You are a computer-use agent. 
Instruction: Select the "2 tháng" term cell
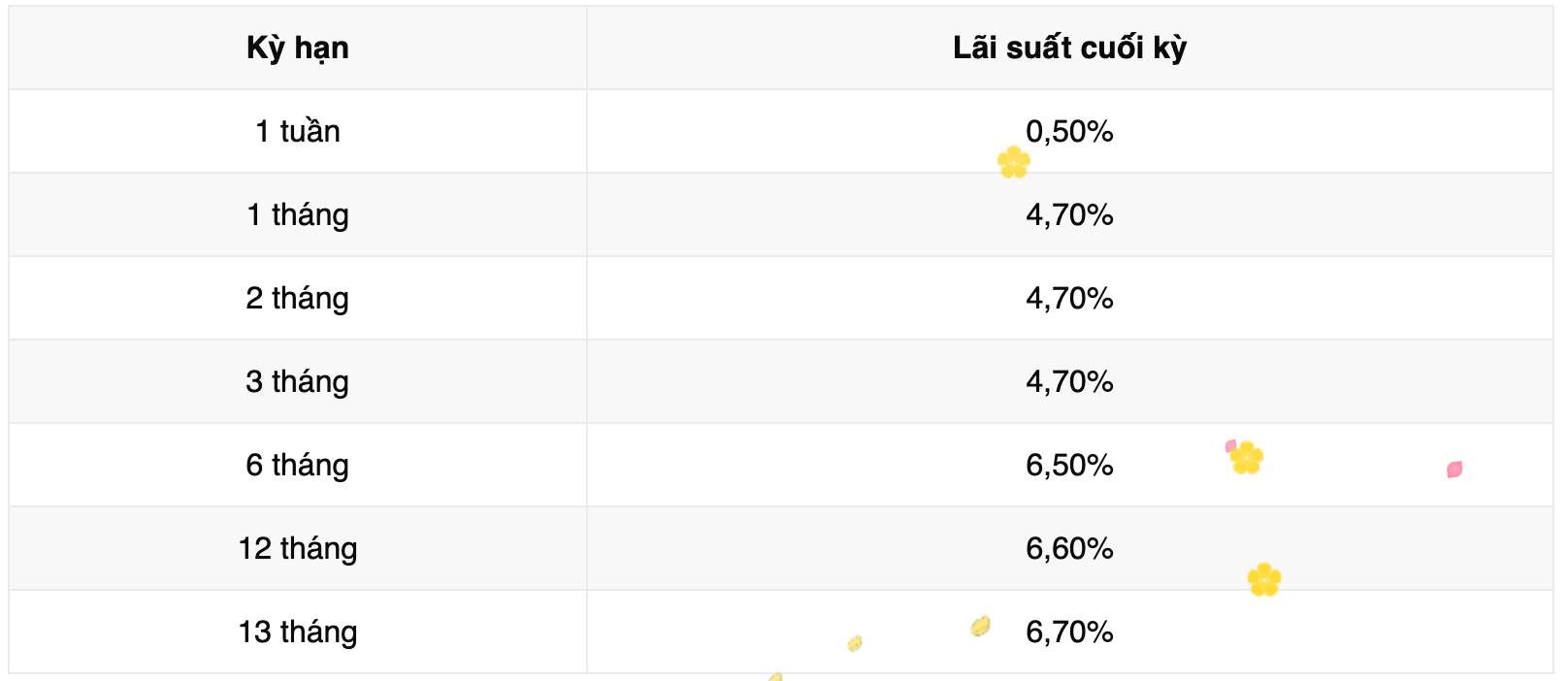(298, 298)
